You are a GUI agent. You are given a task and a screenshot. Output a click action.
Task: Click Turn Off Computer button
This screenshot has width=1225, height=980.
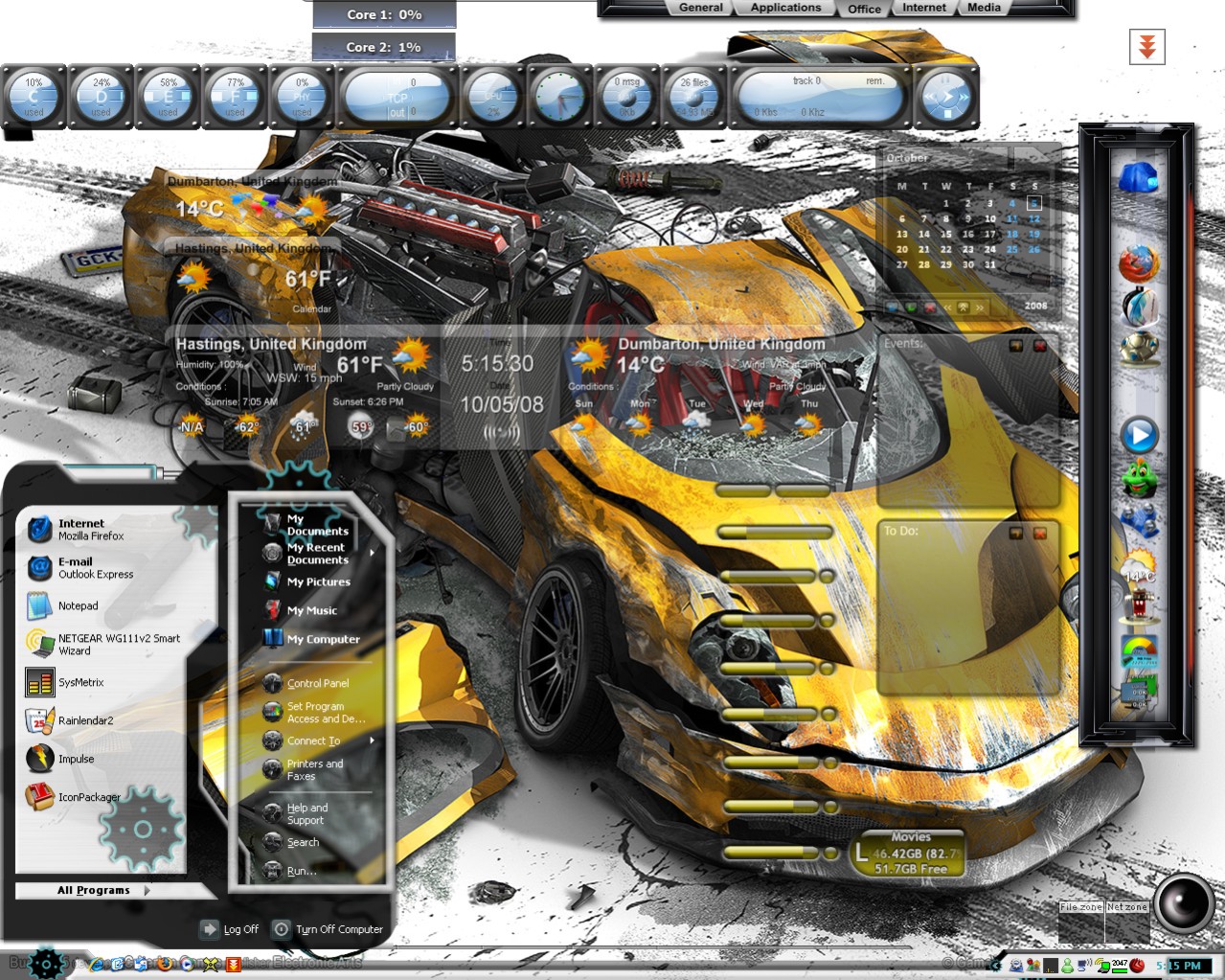pos(329,929)
